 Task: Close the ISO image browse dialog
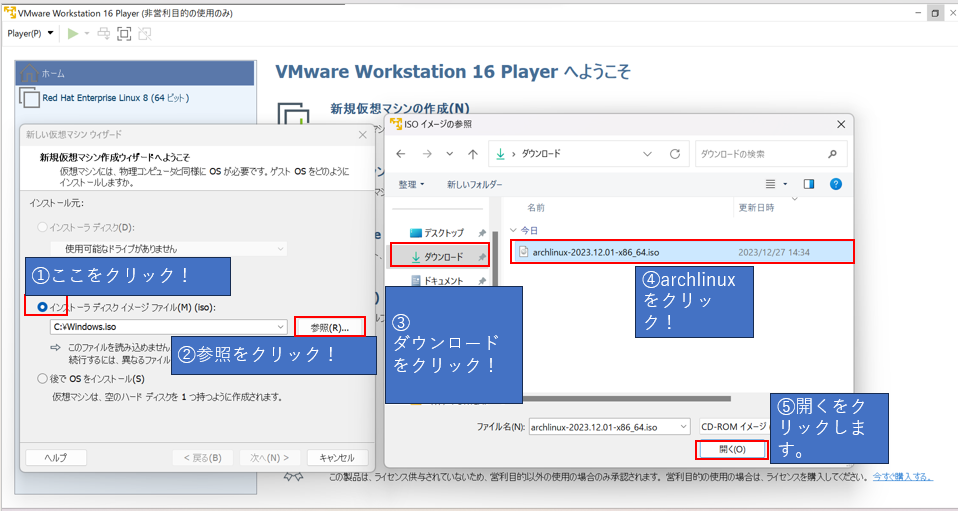(x=841, y=124)
